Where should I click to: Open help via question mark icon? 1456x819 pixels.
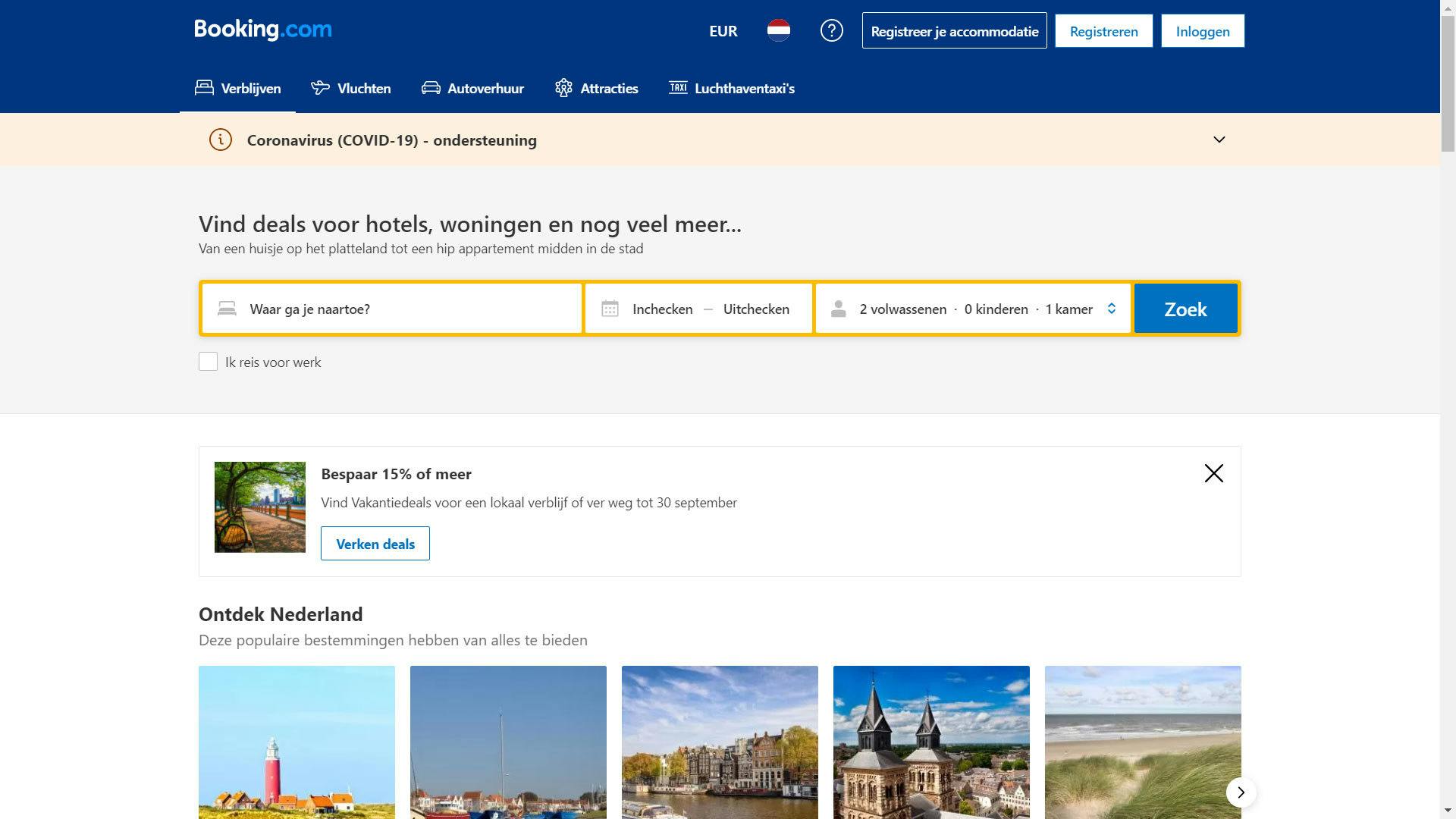[x=831, y=31]
